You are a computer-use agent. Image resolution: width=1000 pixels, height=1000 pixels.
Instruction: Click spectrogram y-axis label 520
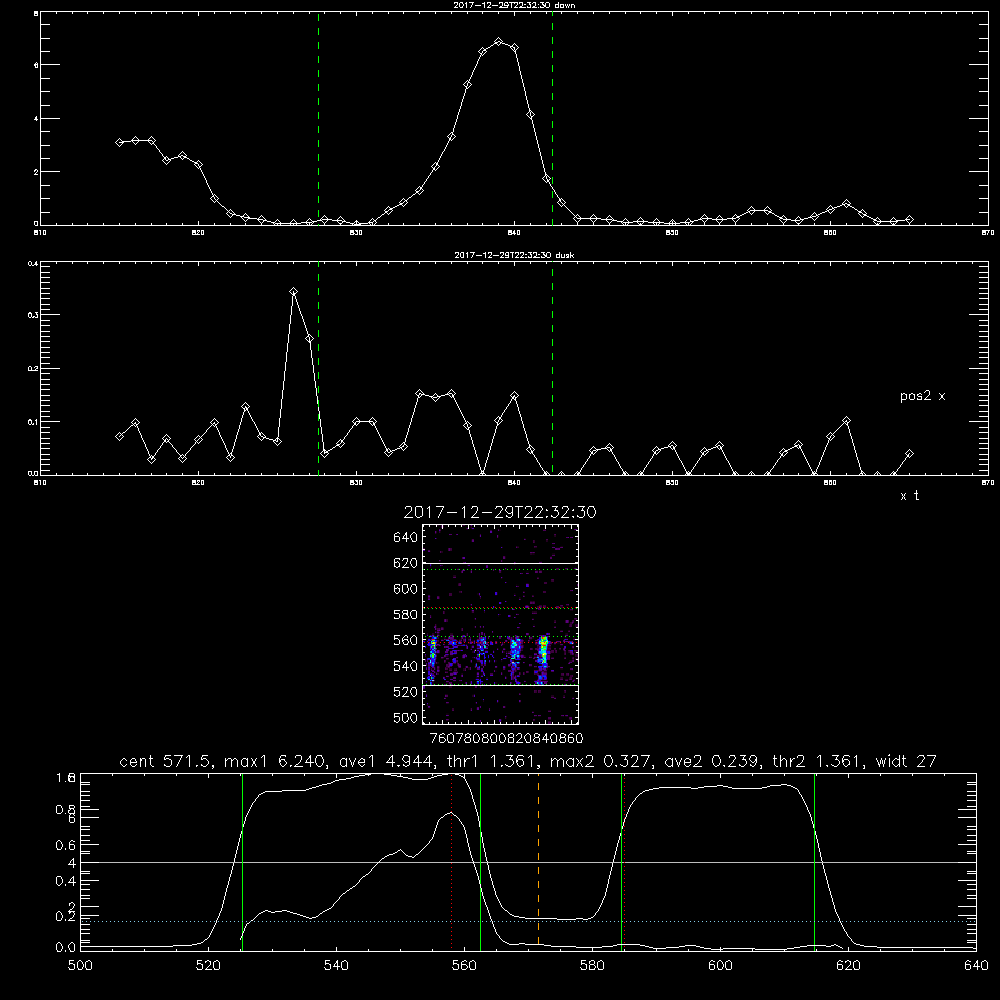(406, 692)
